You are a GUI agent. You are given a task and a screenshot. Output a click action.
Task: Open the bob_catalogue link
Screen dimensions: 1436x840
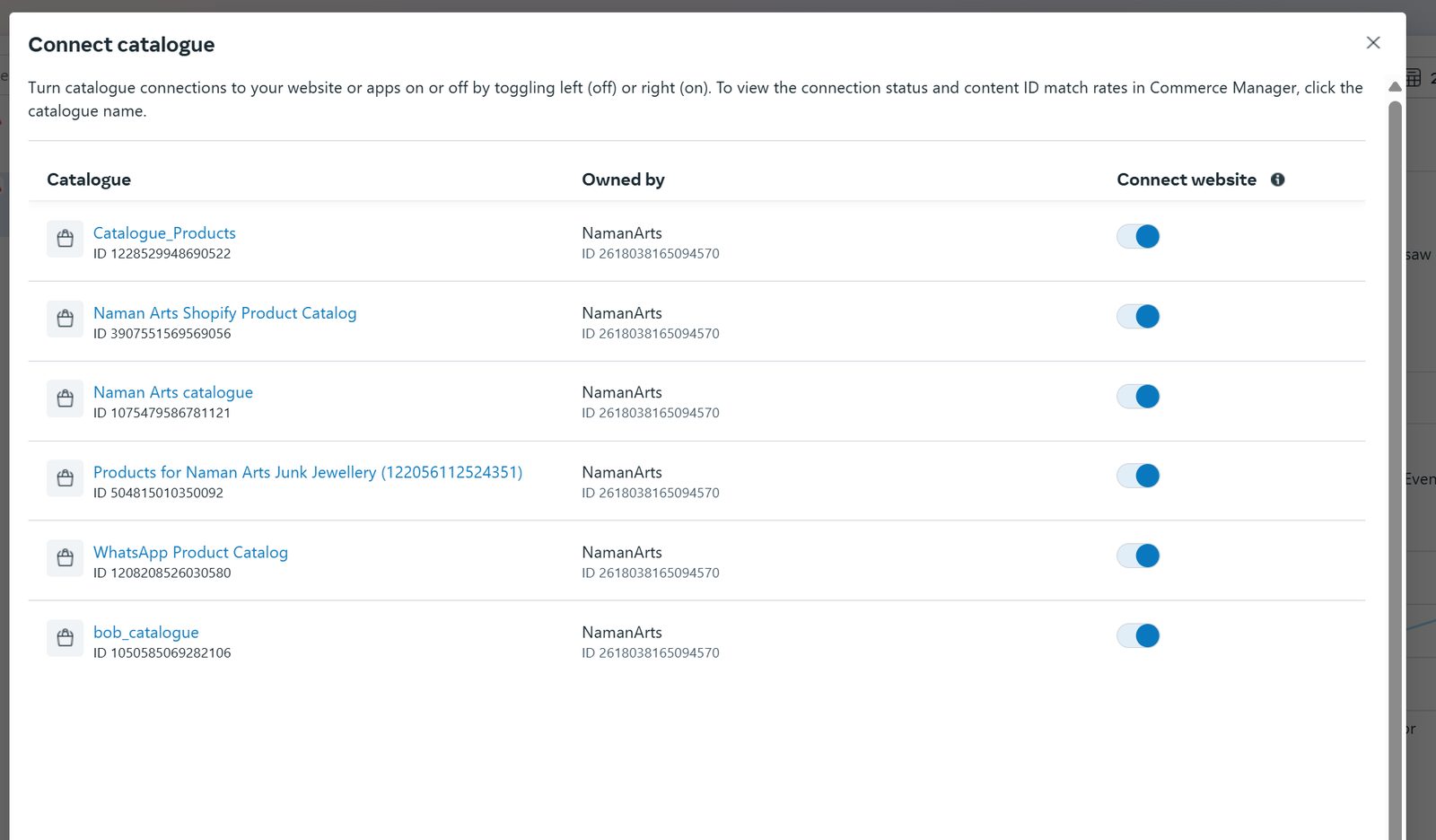[x=146, y=633]
